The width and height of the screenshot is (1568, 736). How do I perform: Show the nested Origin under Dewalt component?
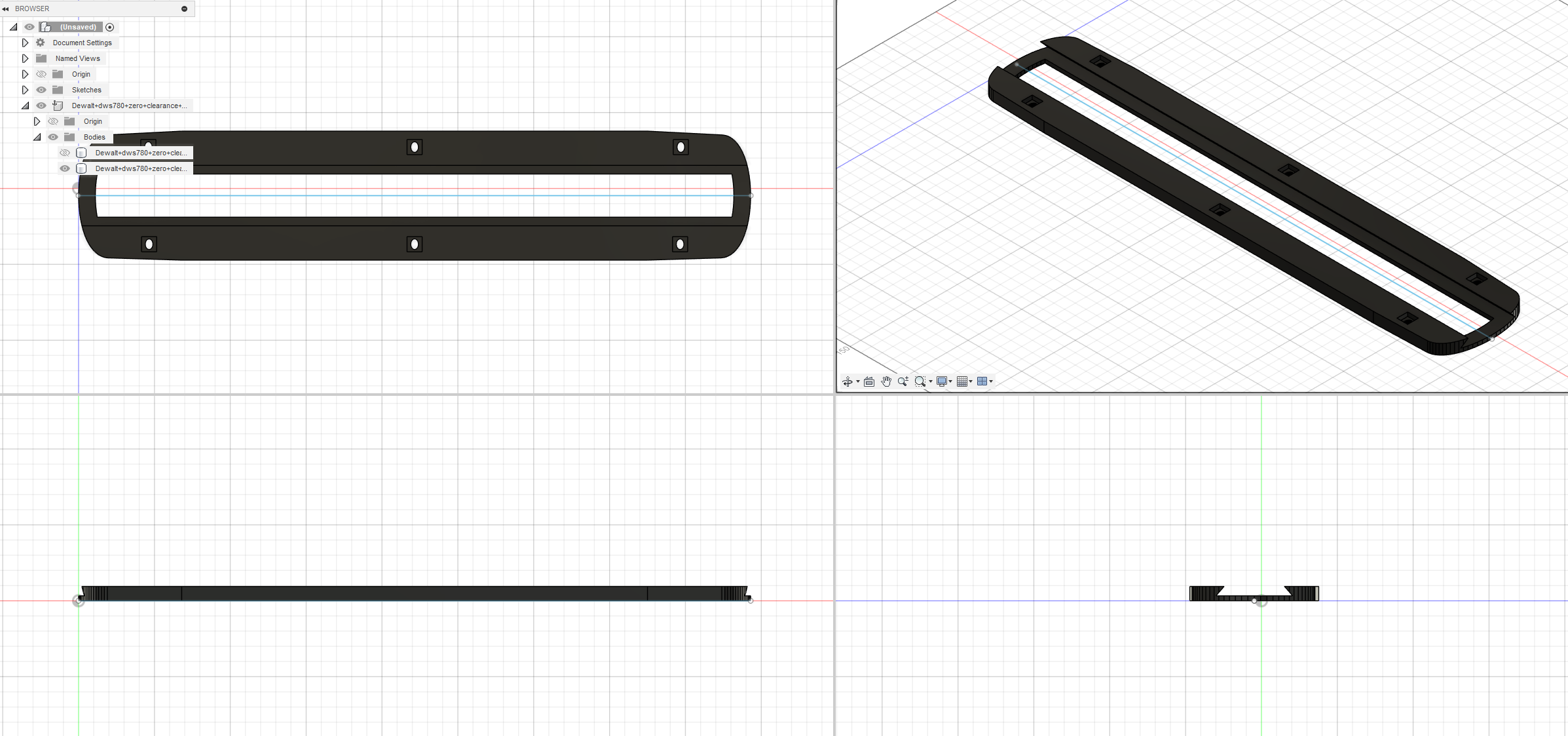pyautogui.click(x=53, y=121)
